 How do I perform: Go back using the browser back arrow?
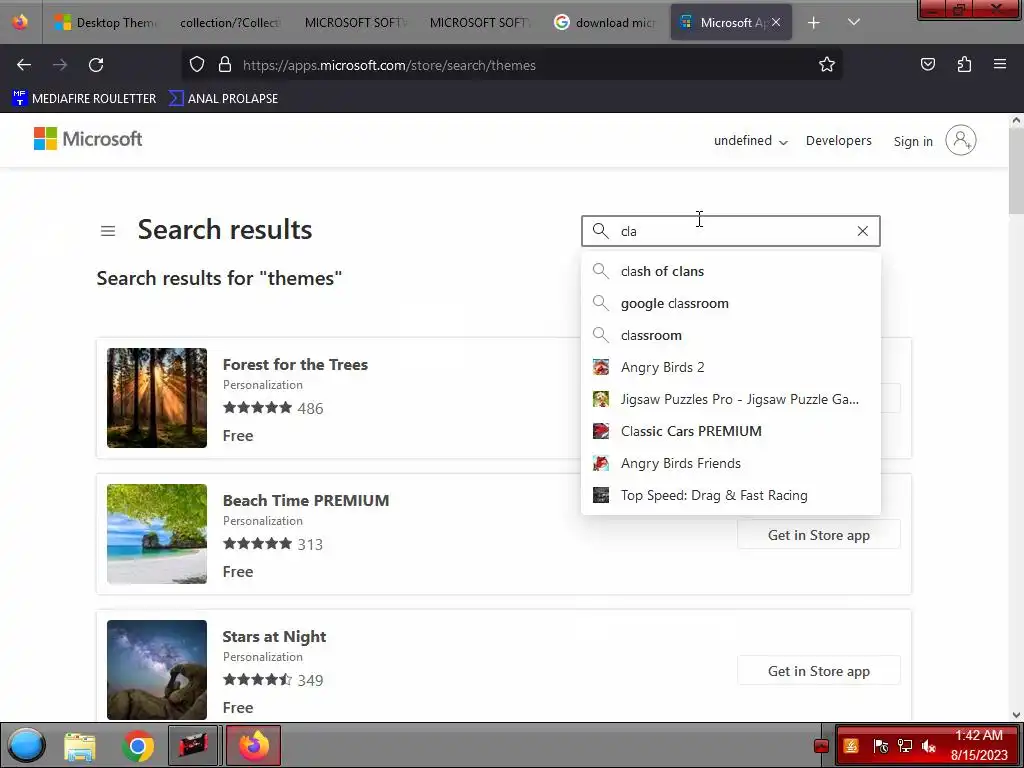click(x=24, y=65)
